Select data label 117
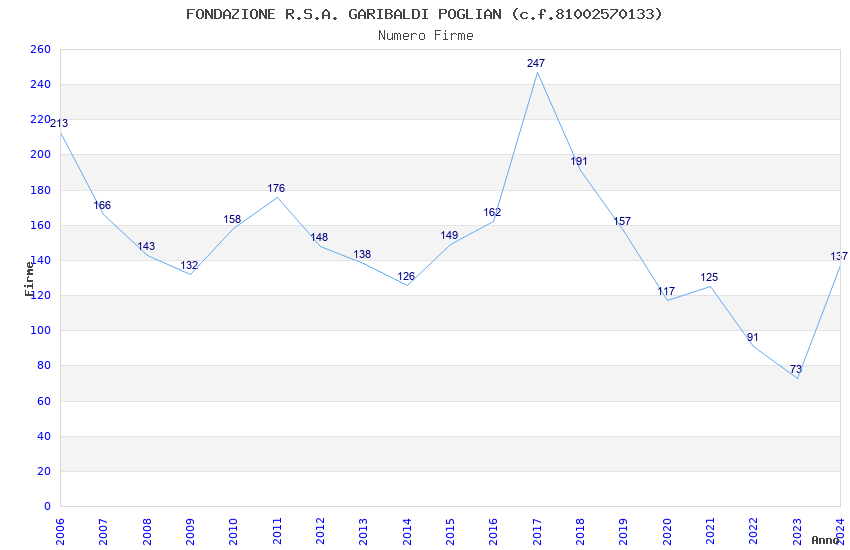Image resolution: width=850 pixels, height=550 pixels. tap(666, 291)
